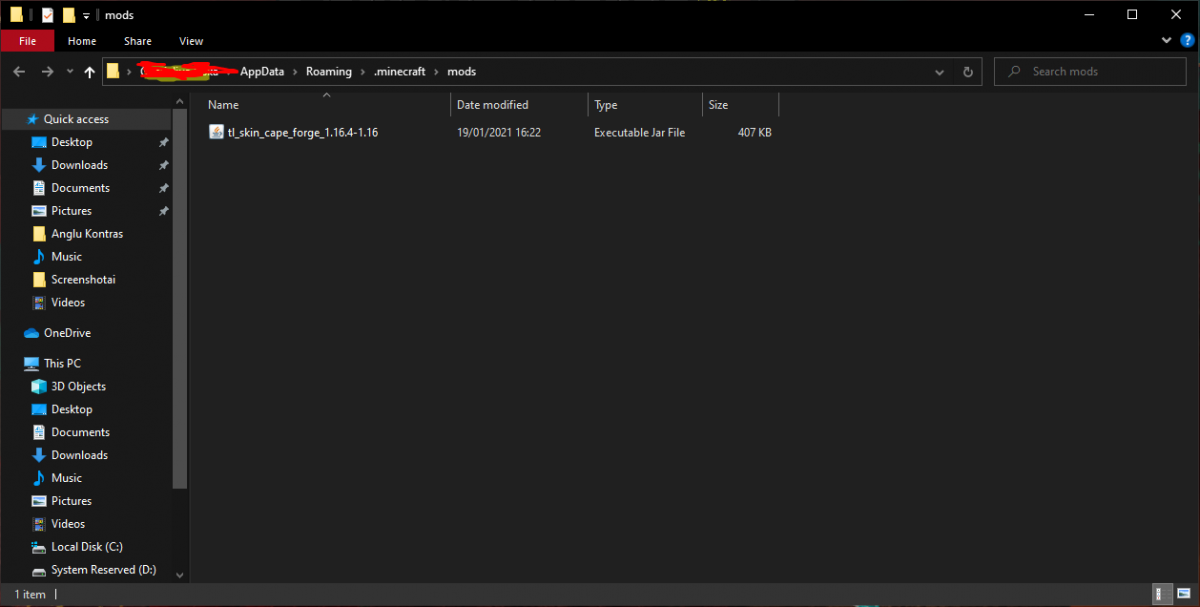Go forward with the Forward arrow
Screen dimensions: 1200x607
click(x=47, y=72)
